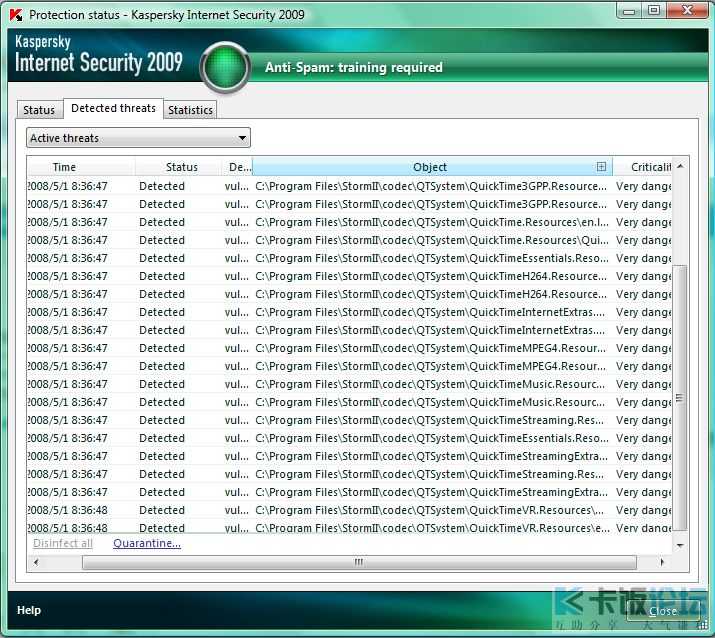Click Detected status in QuickTime.Resources\en.l... row
715x638 pixels.
click(162, 222)
